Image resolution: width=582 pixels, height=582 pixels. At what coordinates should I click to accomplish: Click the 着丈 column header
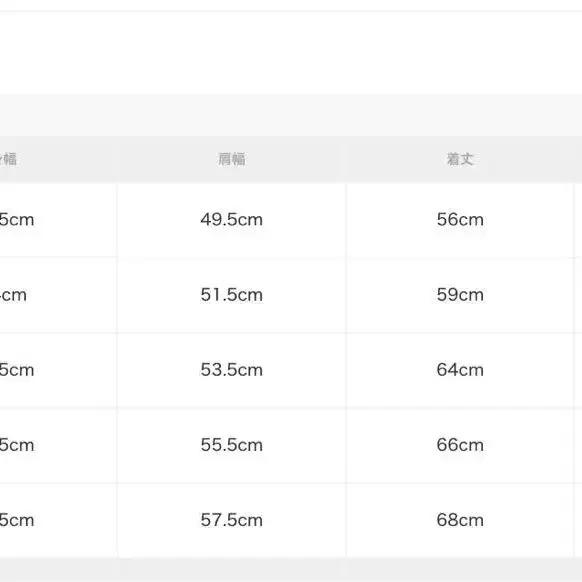point(460,159)
